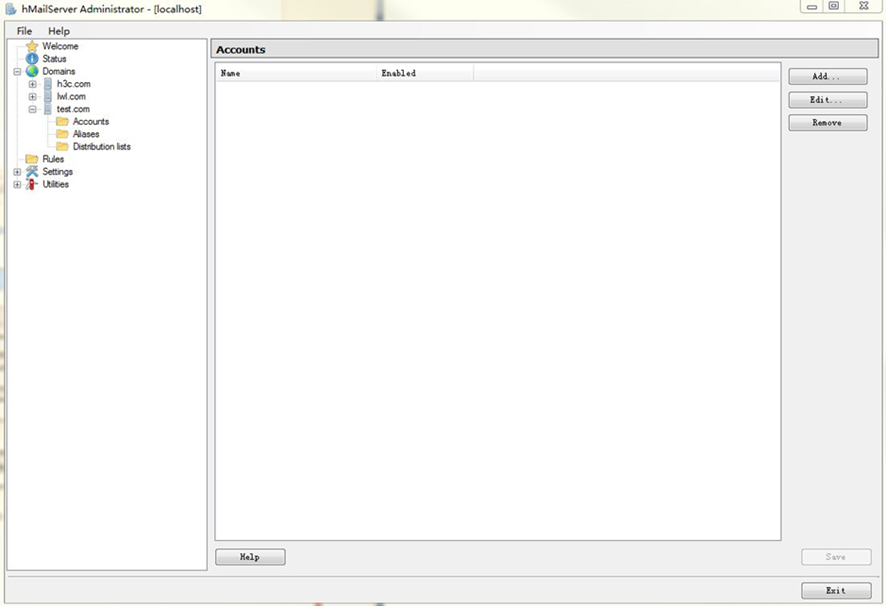Sort accounts by the Name column header
This screenshot has height=606, width=886.
[x=296, y=73]
